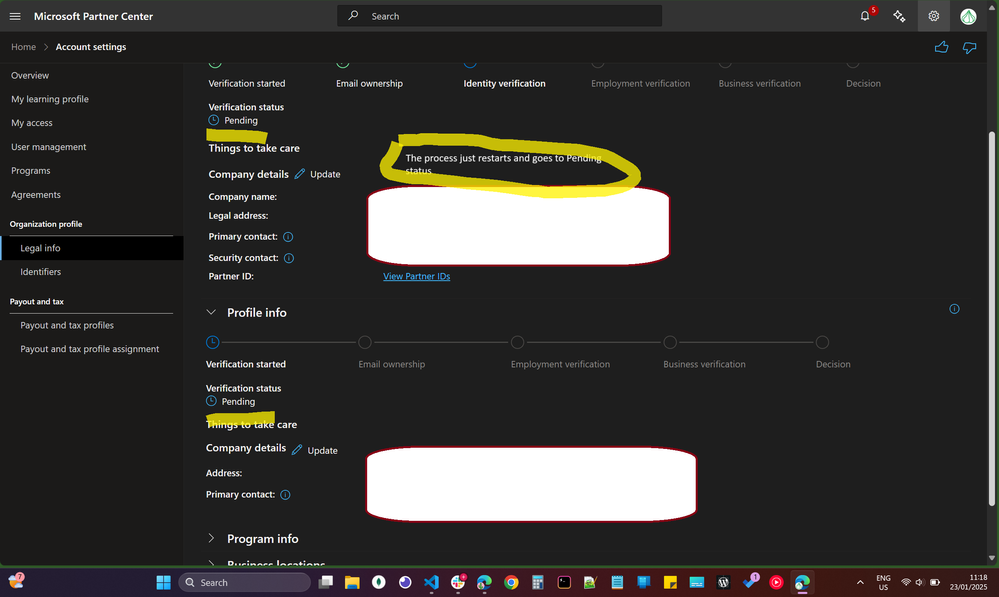Click the Profile info Email ownership step circle
Screen dimensions: 999x597
pos(365,342)
